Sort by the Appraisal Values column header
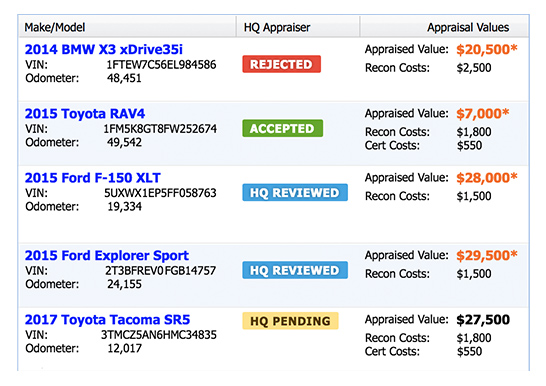This screenshot has width=546, height=386. 468,27
